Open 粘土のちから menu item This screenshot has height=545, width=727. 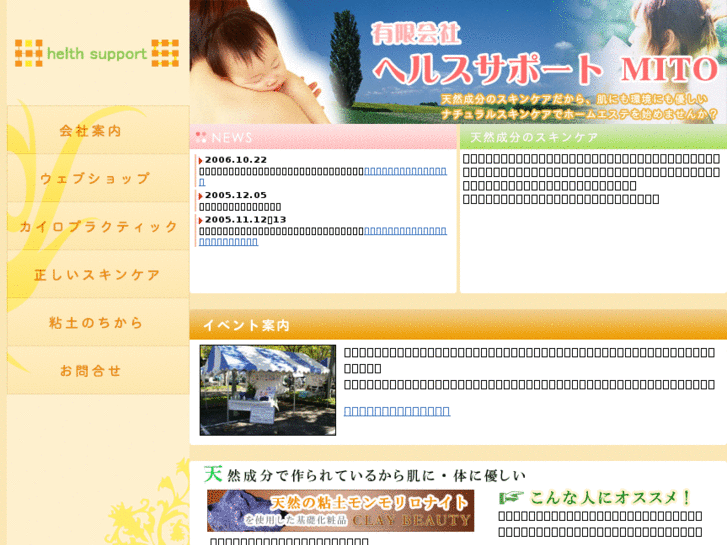(98, 322)
